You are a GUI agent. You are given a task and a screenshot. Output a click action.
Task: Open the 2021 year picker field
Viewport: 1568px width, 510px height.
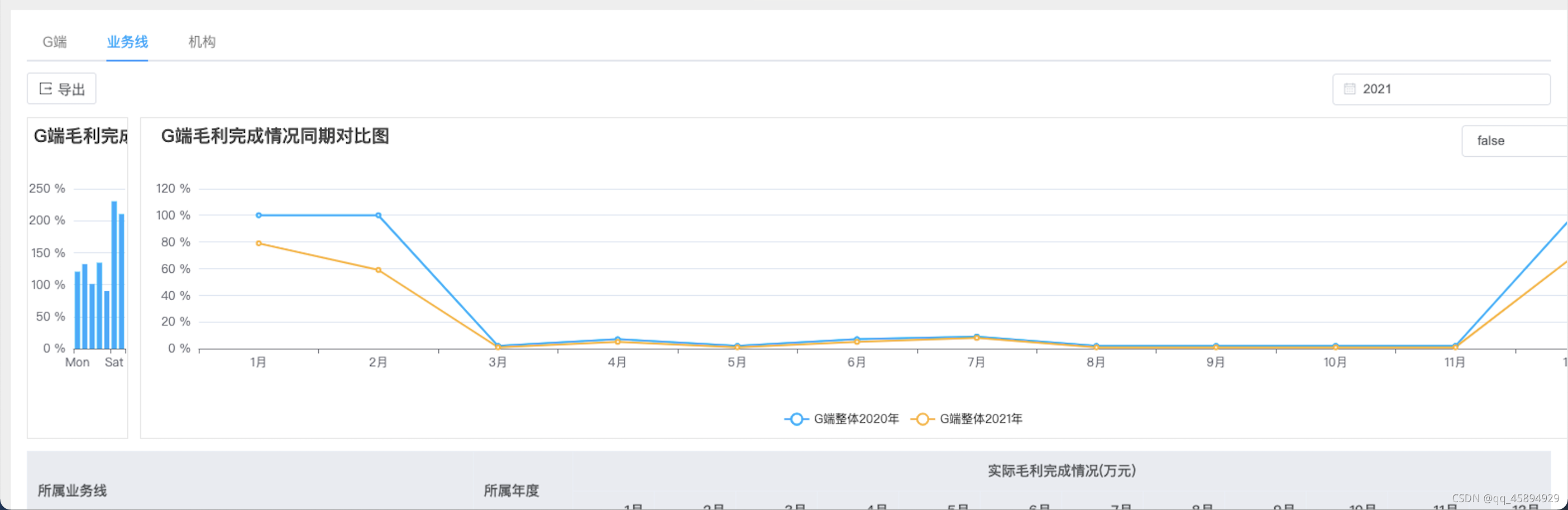point(1441,89)
